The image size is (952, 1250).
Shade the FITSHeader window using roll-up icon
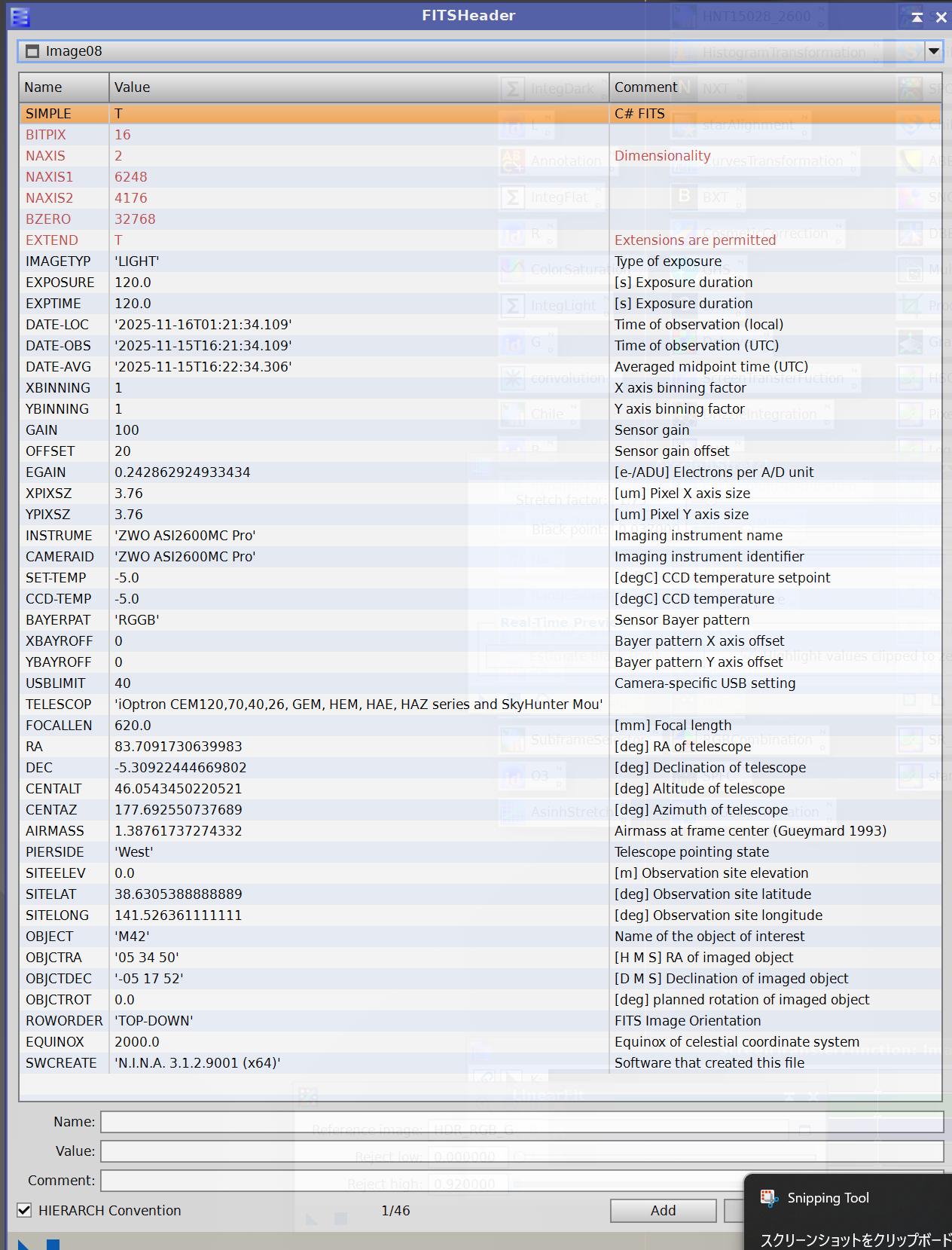pos(917,17)
